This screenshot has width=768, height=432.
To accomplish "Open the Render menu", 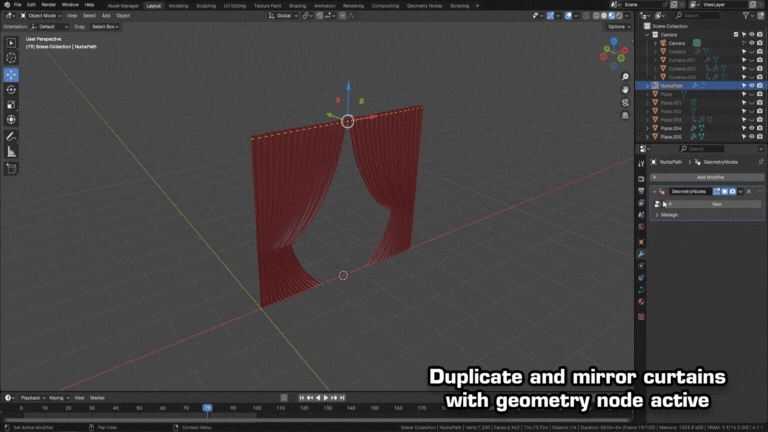I will (48, 5).
